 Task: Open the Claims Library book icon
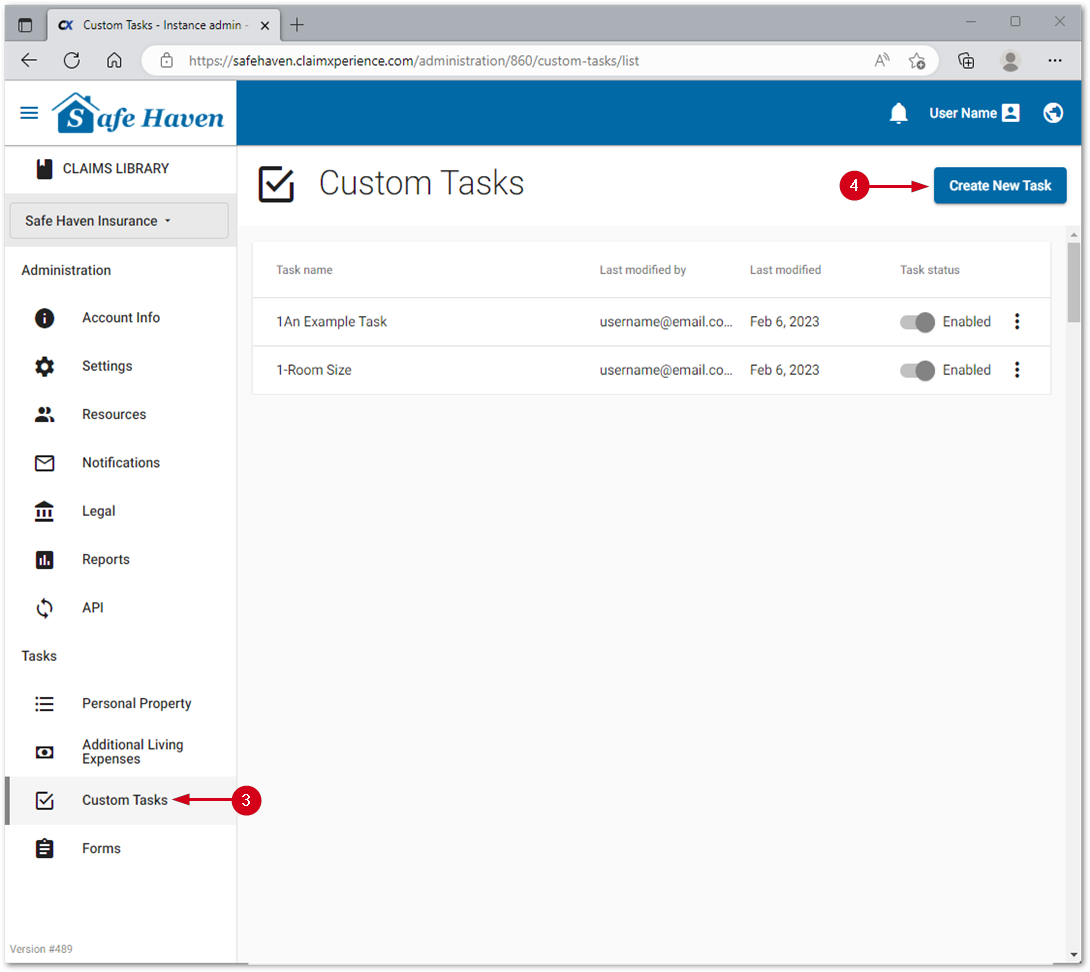click(44, 169)
